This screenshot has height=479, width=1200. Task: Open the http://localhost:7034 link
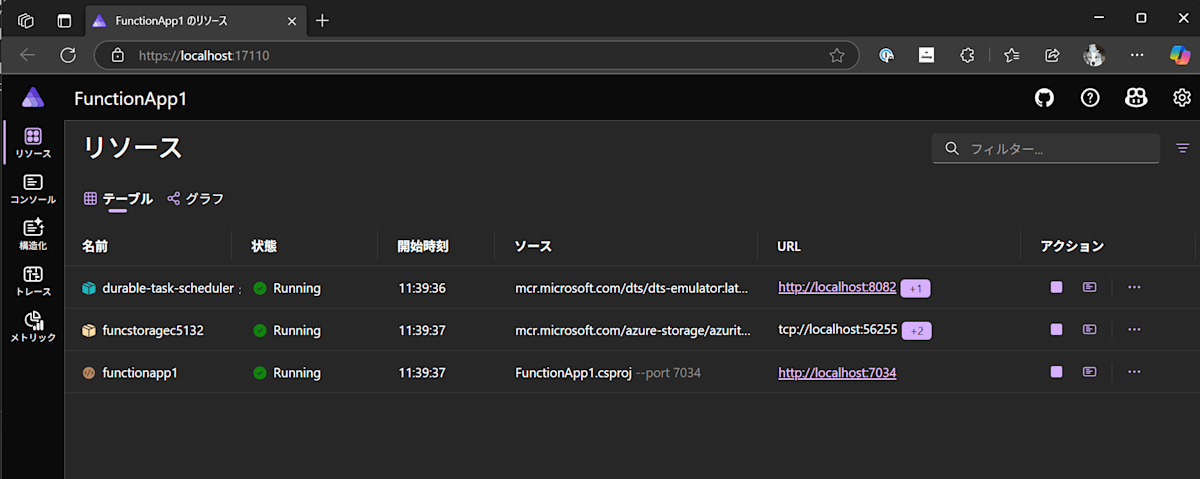point(837,372)
